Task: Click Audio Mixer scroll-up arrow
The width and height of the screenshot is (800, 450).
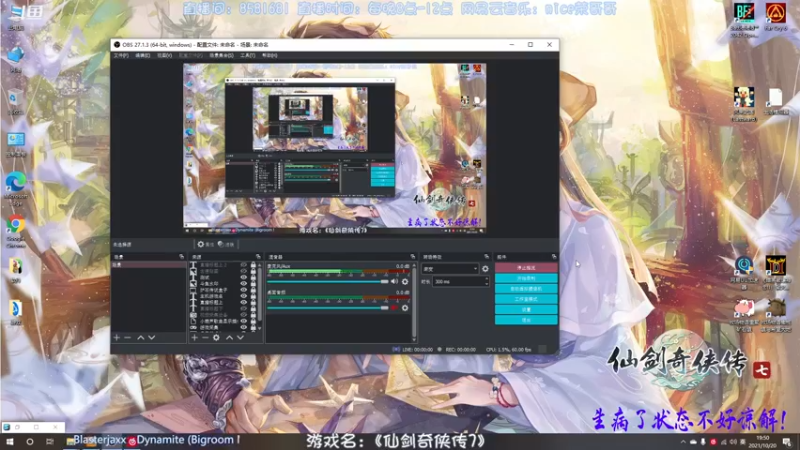Action: (414, 265)
